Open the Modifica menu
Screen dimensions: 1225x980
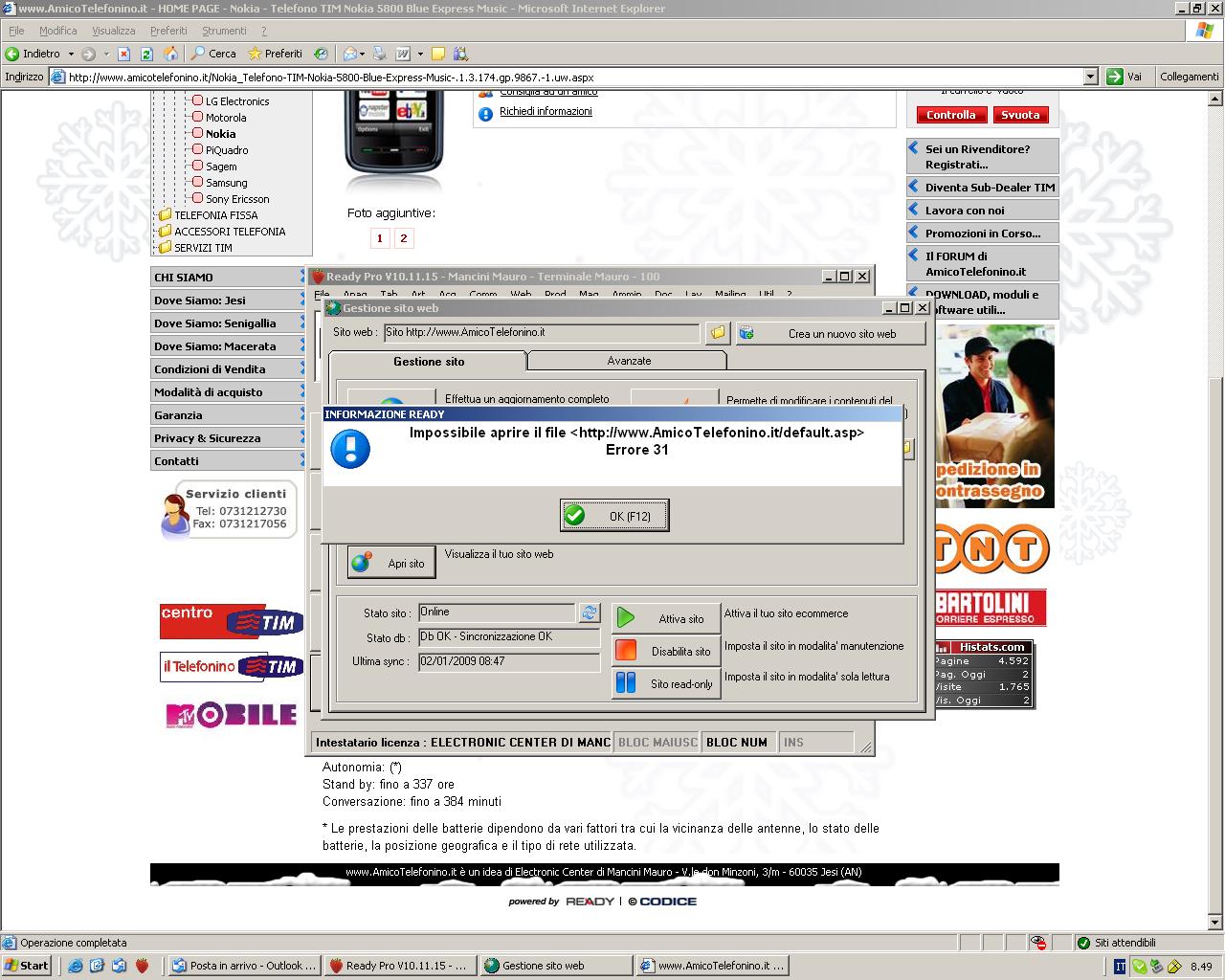(58, 31)
